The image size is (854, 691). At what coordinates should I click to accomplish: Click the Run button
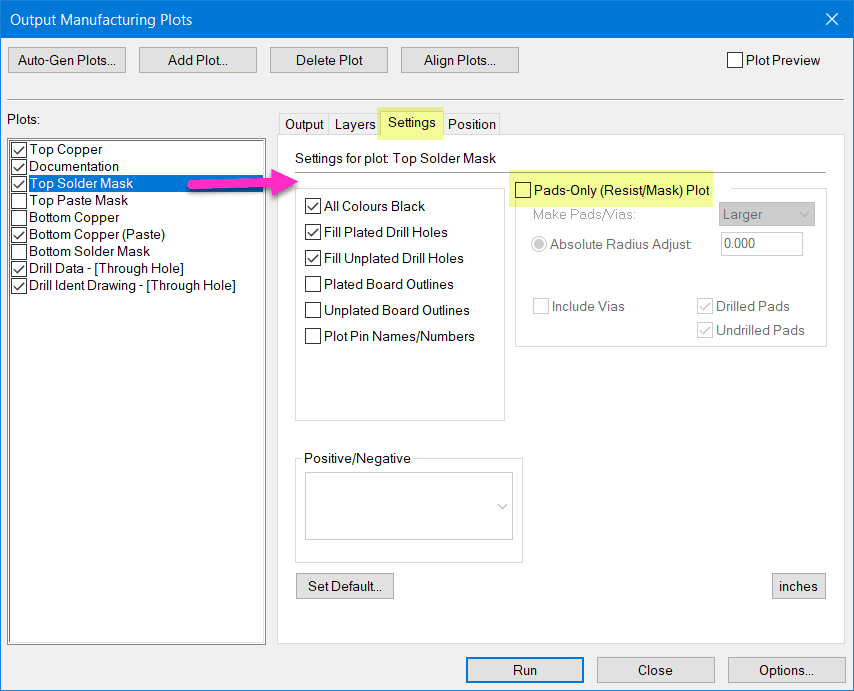tap(524, 670)
